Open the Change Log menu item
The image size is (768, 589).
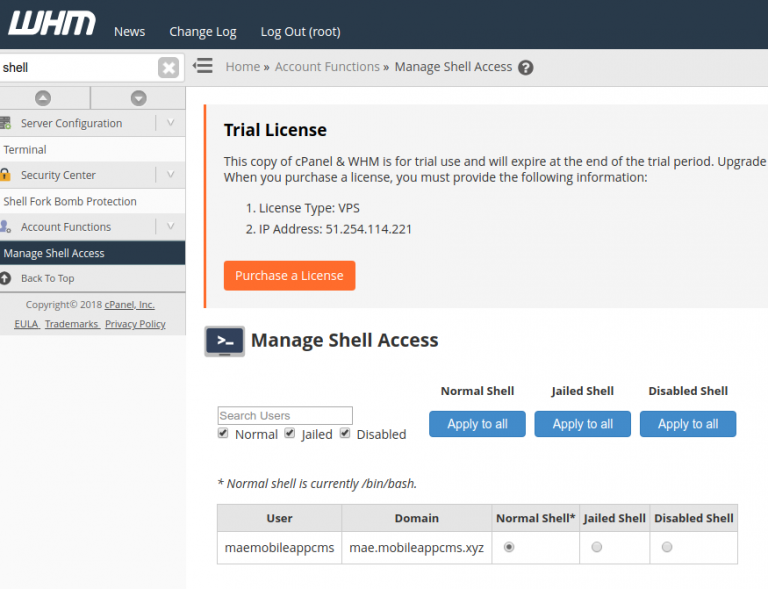pyautogui.click(x=203, y=31)
